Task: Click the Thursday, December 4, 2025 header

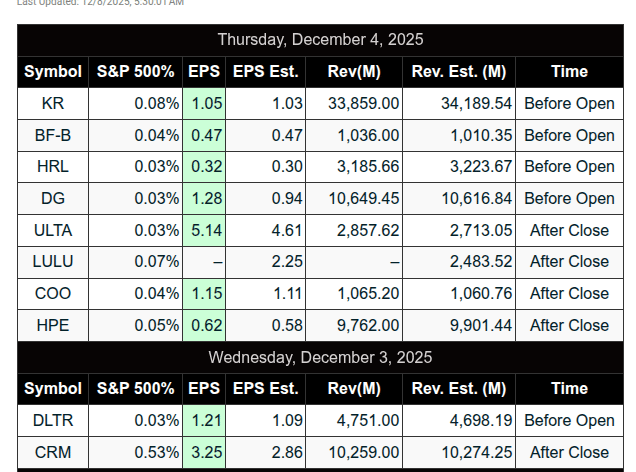Action: coord(320,40)
